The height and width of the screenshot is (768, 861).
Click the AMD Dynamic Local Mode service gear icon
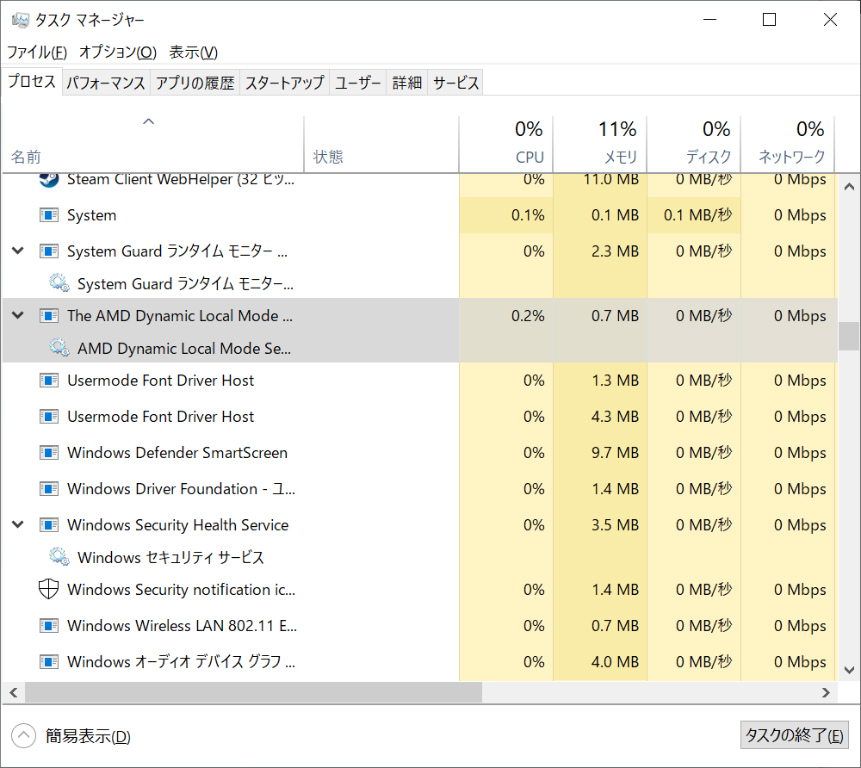tap(59, 348)
